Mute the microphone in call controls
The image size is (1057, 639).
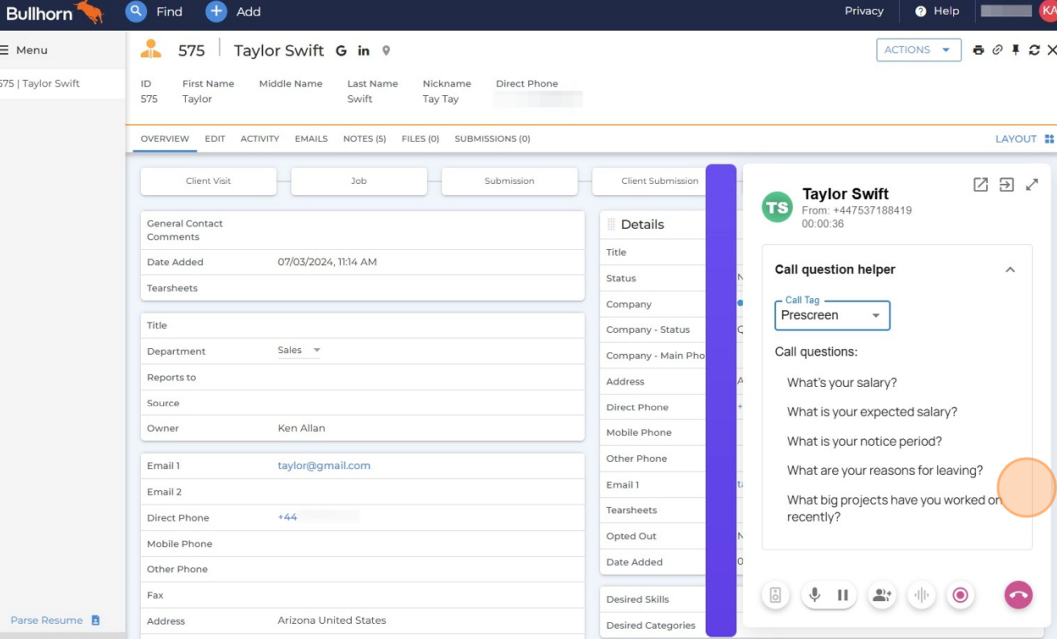[815, 595]
